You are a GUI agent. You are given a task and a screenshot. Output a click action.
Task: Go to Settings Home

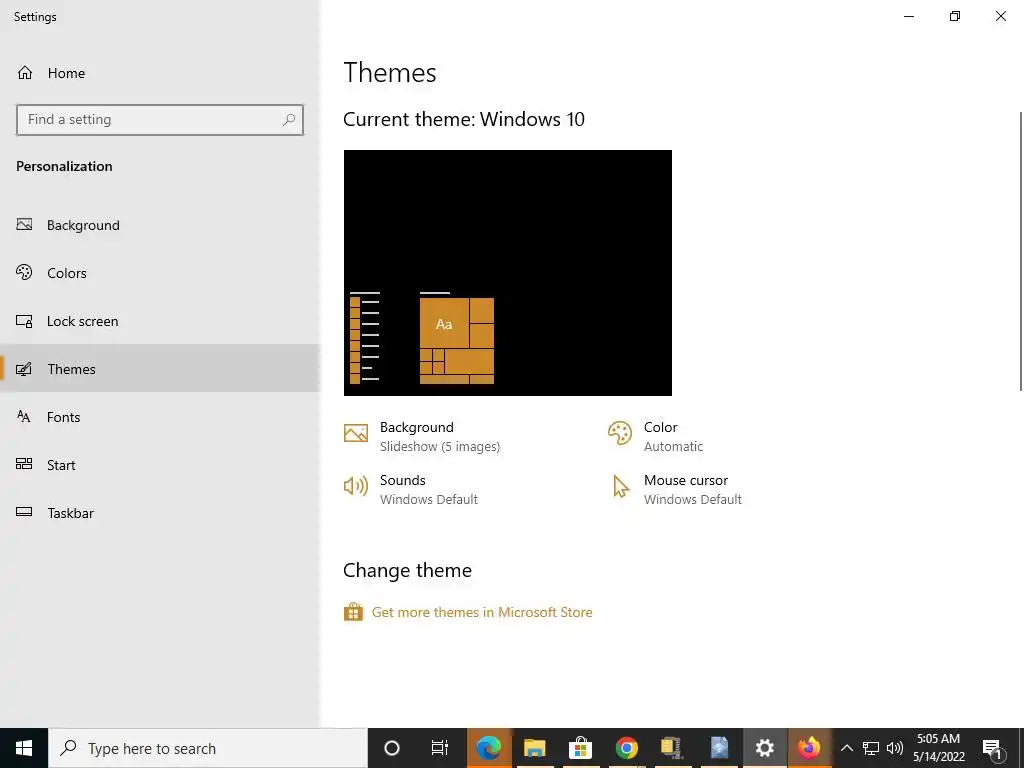tap(160, 73)
